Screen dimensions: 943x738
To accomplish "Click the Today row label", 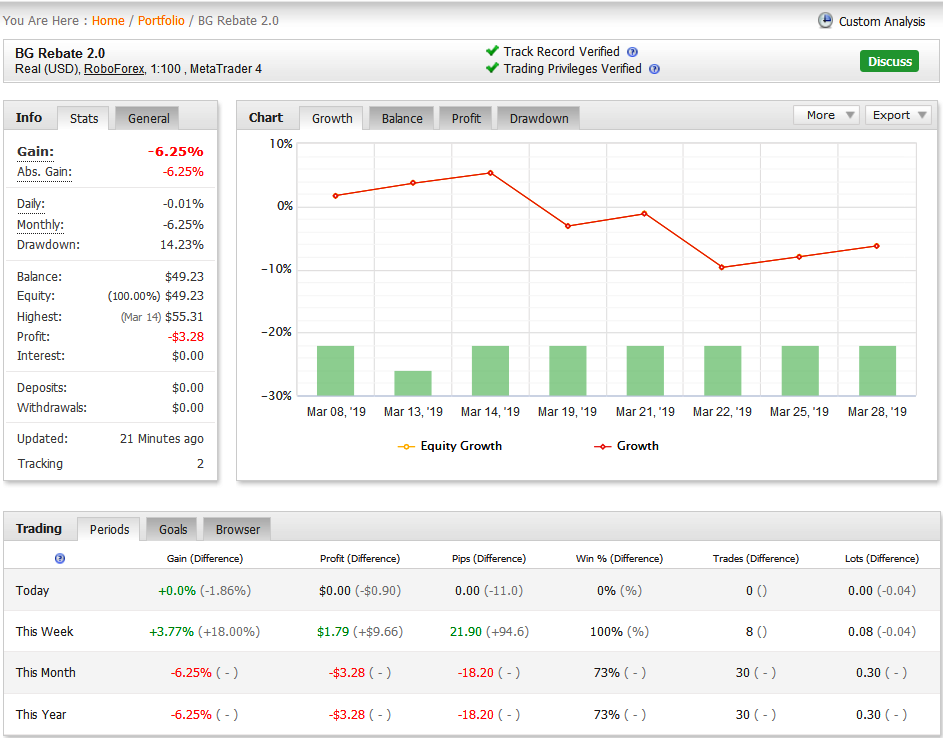I will click(x=32, y=591).
